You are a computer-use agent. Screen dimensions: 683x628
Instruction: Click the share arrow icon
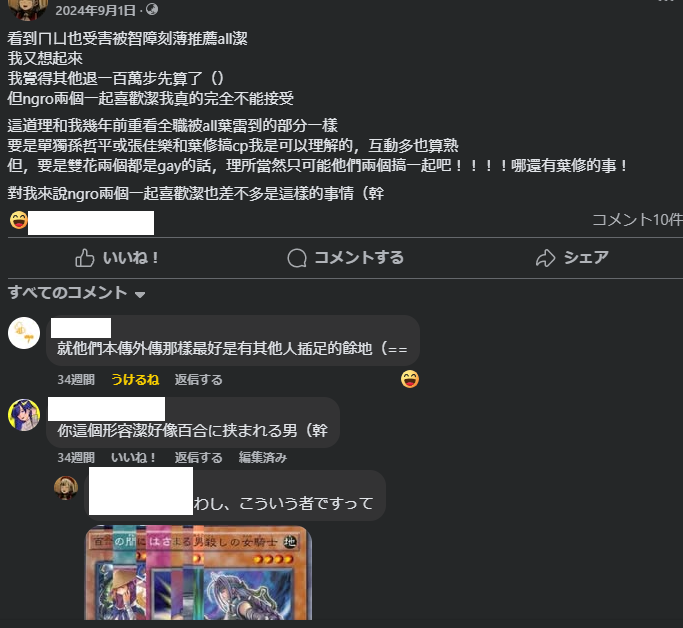pyautogui.click(x=545, y=258)
